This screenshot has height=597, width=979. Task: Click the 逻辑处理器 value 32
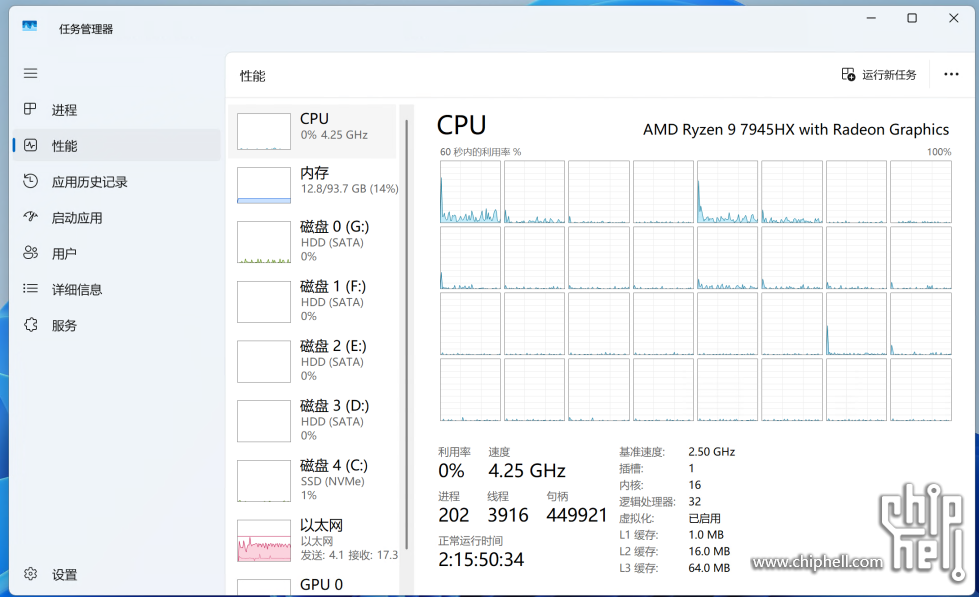[x=694, y=501]
